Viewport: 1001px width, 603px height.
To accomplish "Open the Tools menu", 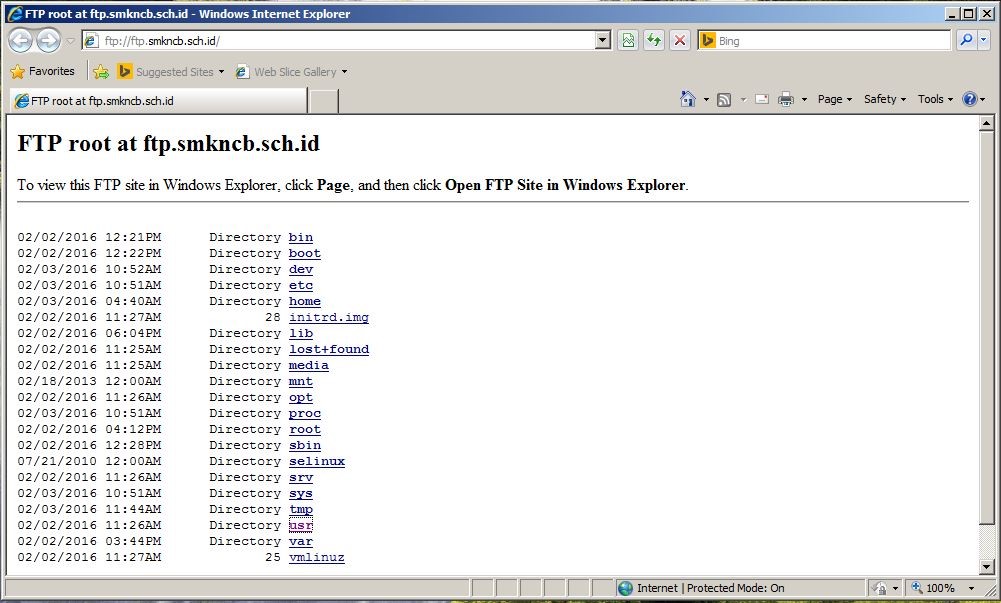I will pyautogui.click(x=932, y=99).
